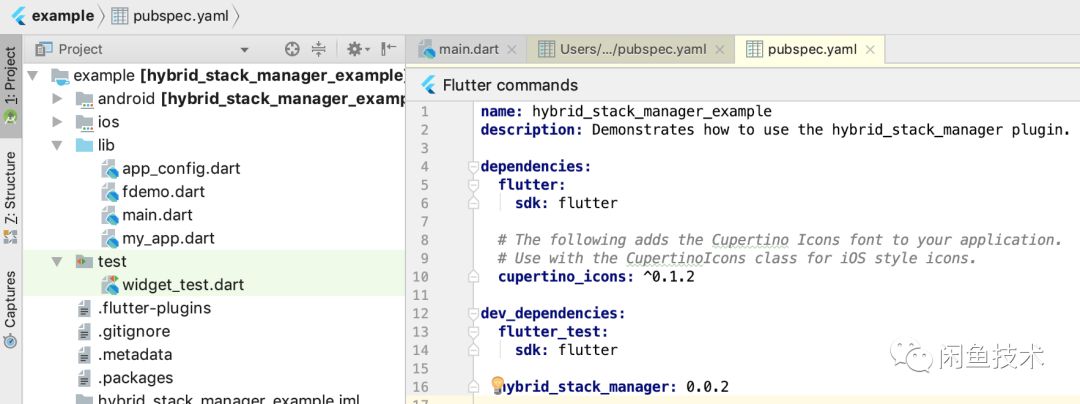The width and height of the screenshot is (1080, 404).
Task: Click the my_app.dart file icon
Action: coord(110,239)
